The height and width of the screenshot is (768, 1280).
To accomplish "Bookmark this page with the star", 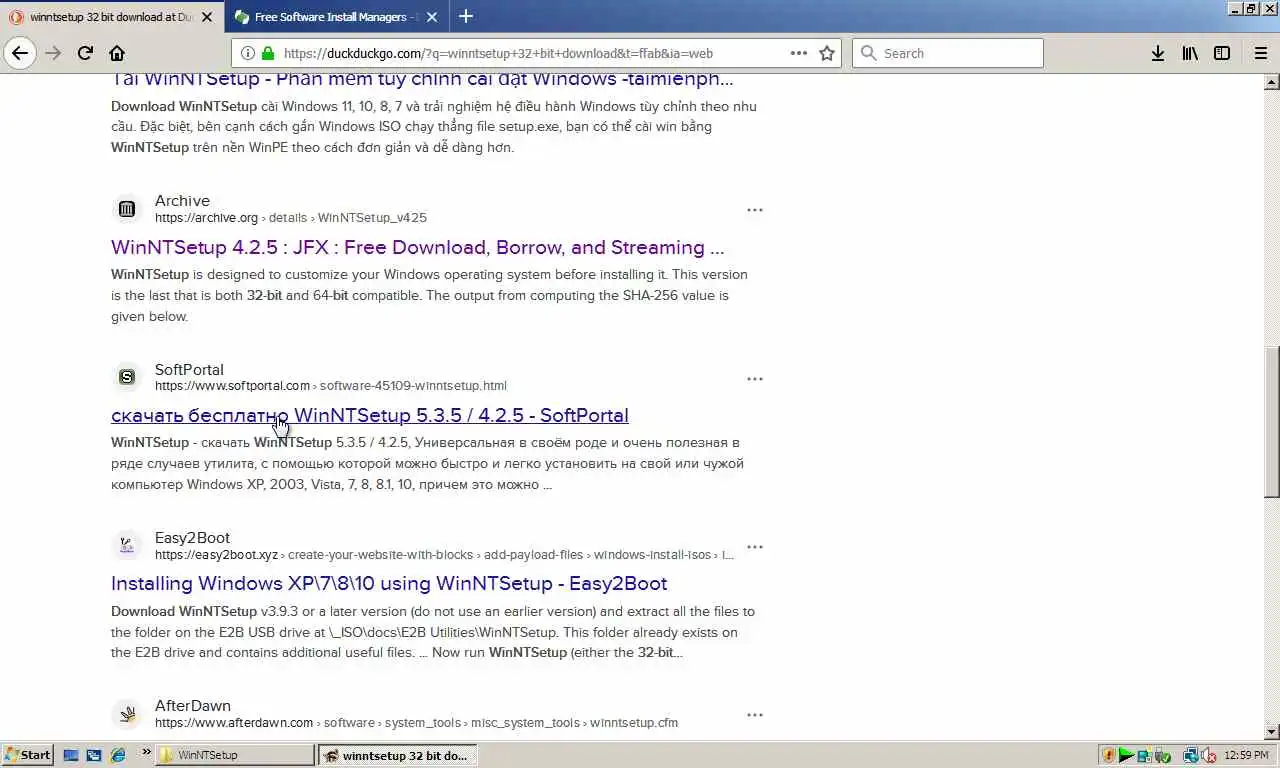I will (x=827, y=53).
